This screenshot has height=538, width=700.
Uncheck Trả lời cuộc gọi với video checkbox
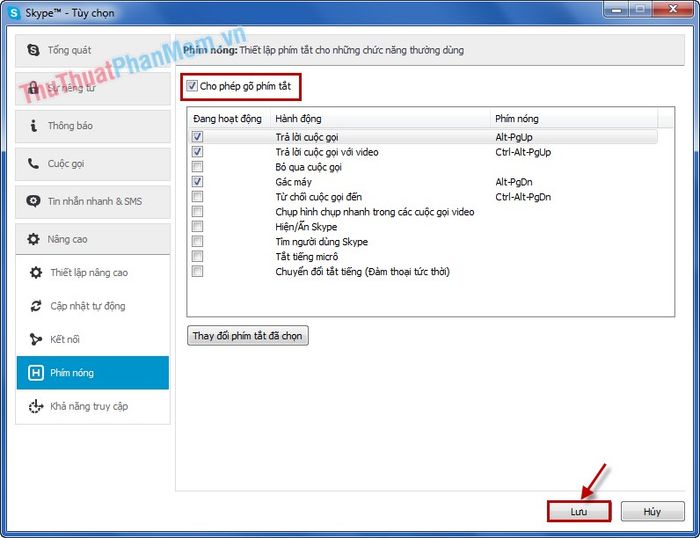pyautogui.click(x=197, y=152)
